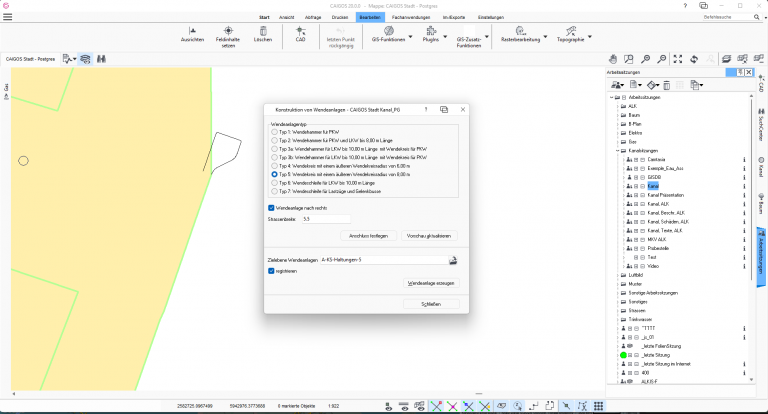Click the Strassenbreite input field
This screenshot has width=768, height=414.
pos(326,219)
